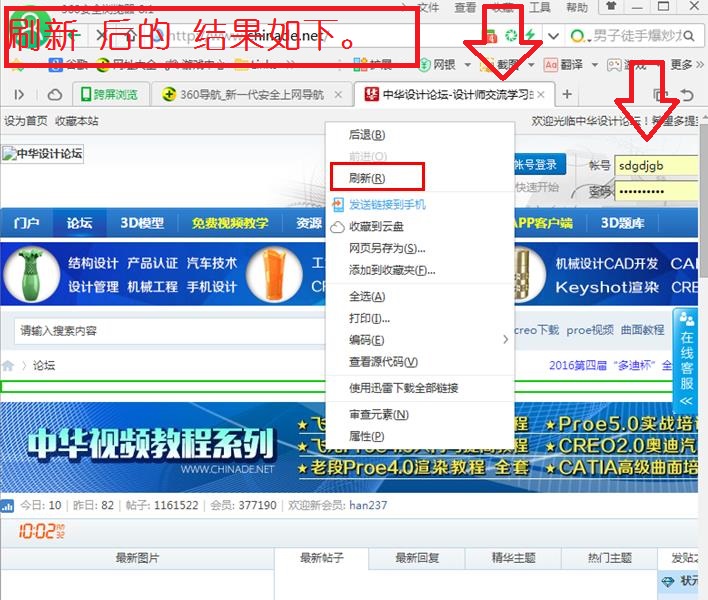The height and width of the screenshot is (600, 708).
Task: Expand the address bar dropdown chevron
Action: coord(553,35)
